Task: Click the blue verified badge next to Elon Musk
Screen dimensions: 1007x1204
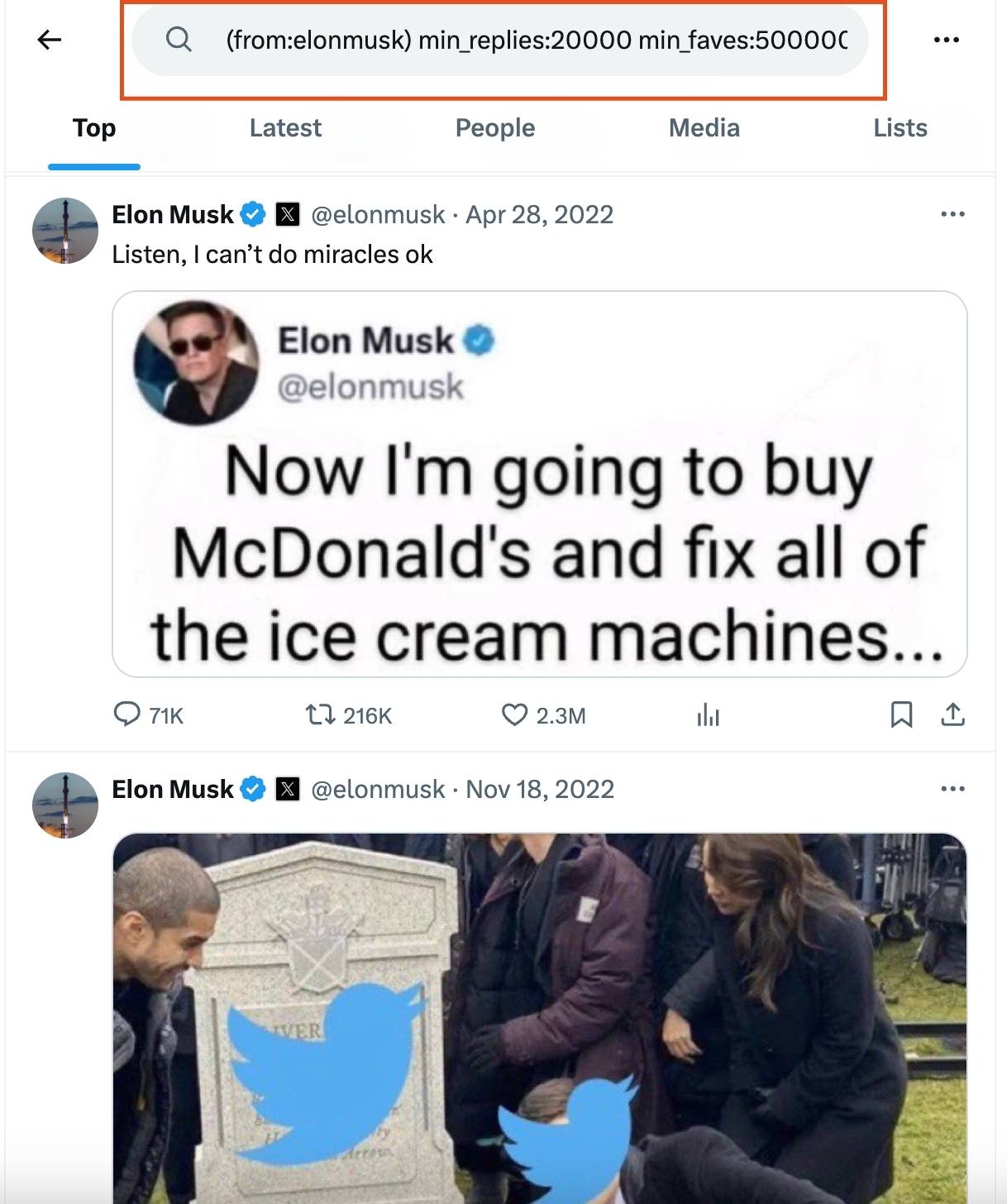Action: 253,213
